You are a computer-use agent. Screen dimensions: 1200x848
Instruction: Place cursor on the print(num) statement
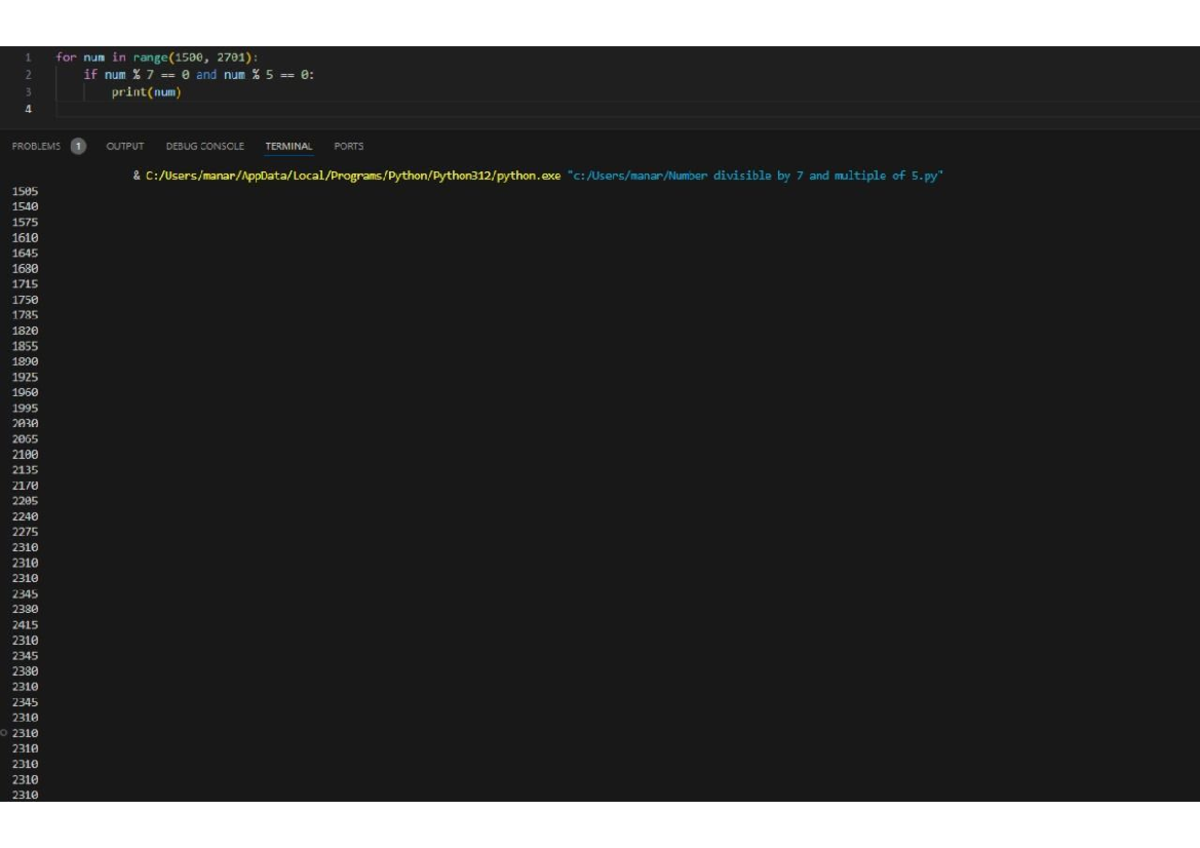tap(148, 91)
